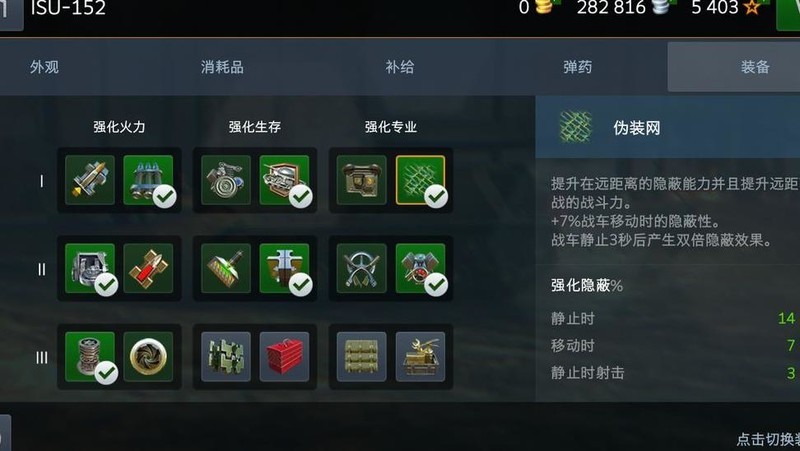Select the camouflage net equipment icon
Image resolution: width=800 pixels, height=451 pixels.
pyautogui.click(x=420, y=180)
